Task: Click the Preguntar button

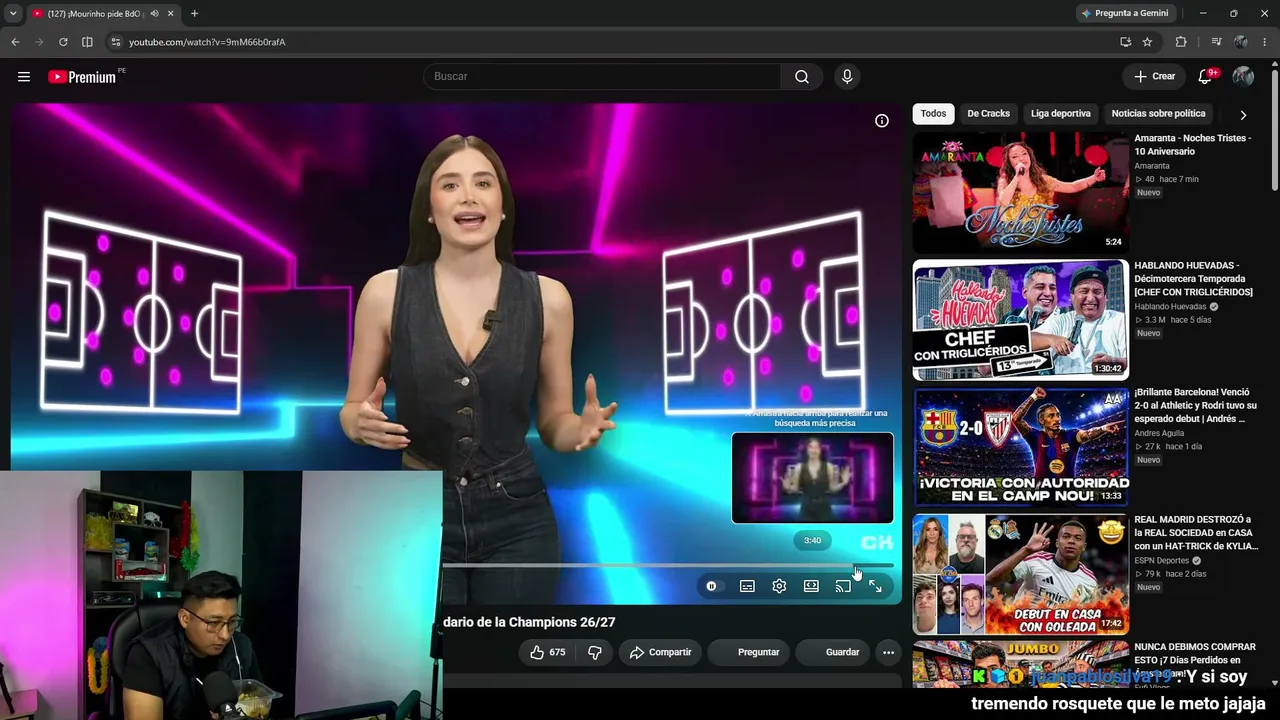Action: pyautogui.click(x=748, y=652)
